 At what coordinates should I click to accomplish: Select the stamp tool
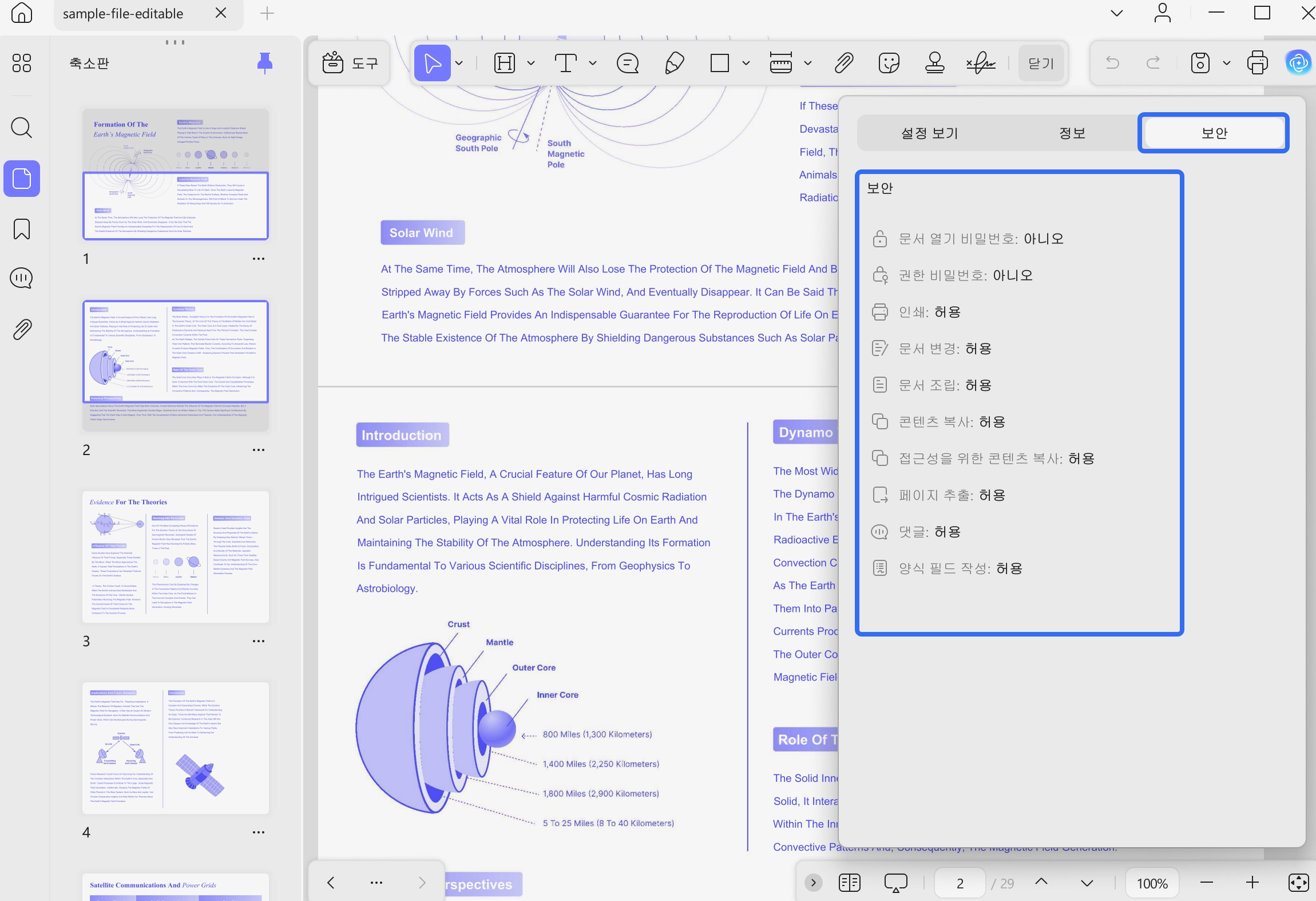point(935,63)
